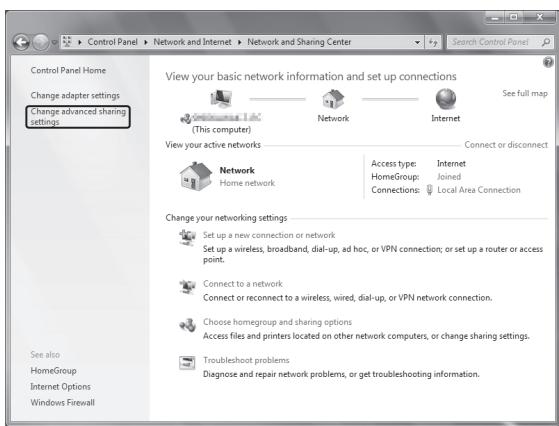Click the 'Access type:' label
559x426 pixels.
click(394, 164)
